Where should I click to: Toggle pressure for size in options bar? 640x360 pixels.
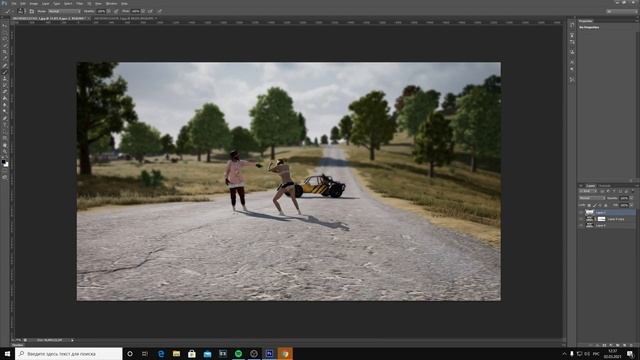point(160,11)
